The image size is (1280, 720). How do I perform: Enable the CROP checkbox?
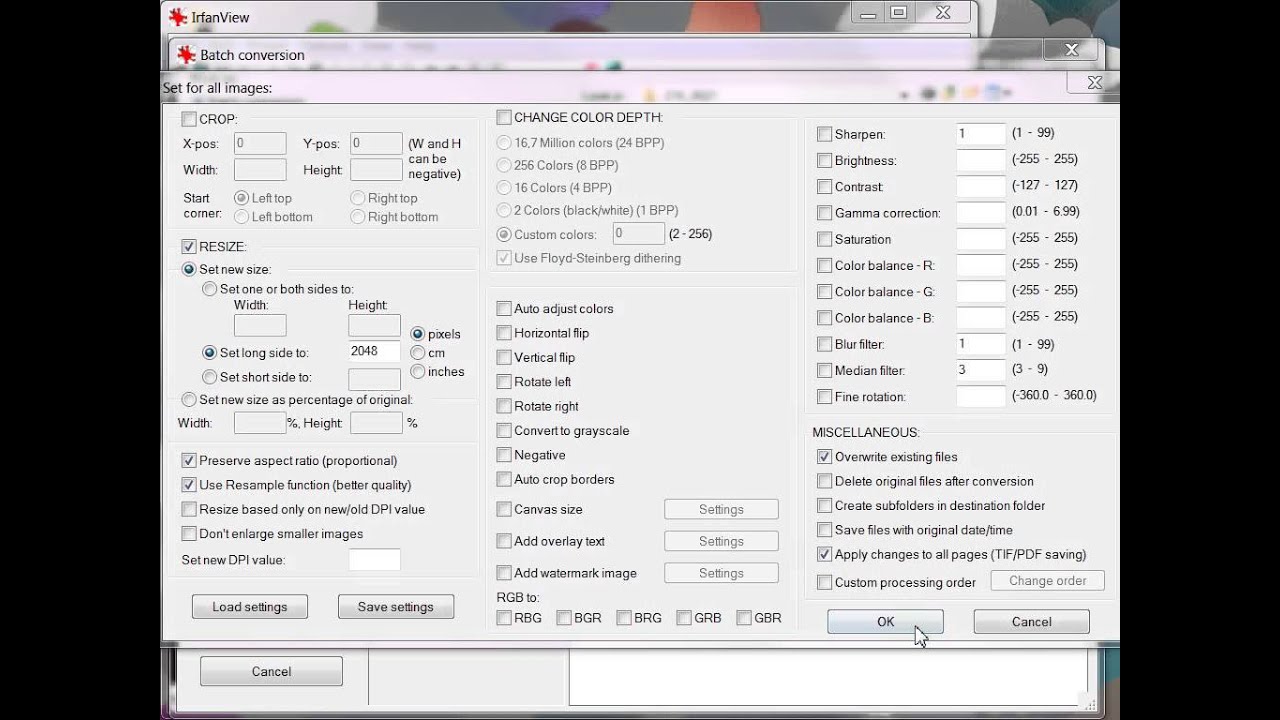coord(189,119)
